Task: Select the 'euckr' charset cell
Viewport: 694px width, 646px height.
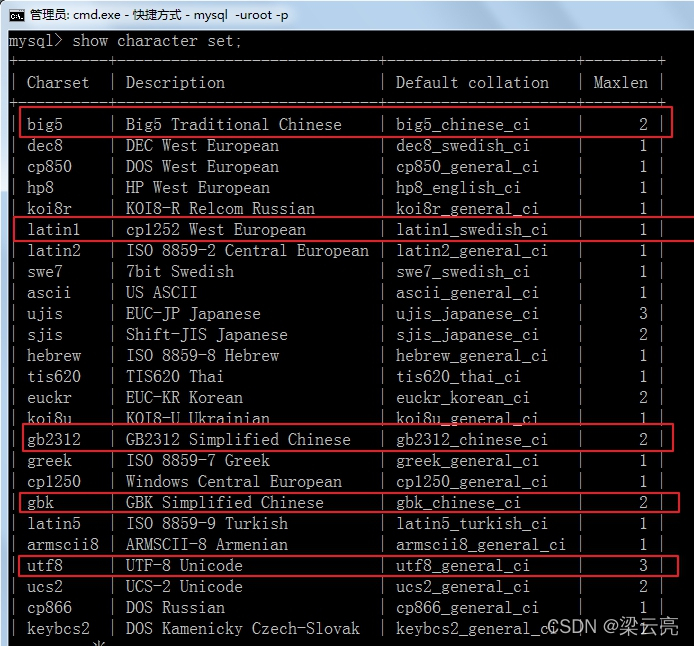Action: (49, 398)
